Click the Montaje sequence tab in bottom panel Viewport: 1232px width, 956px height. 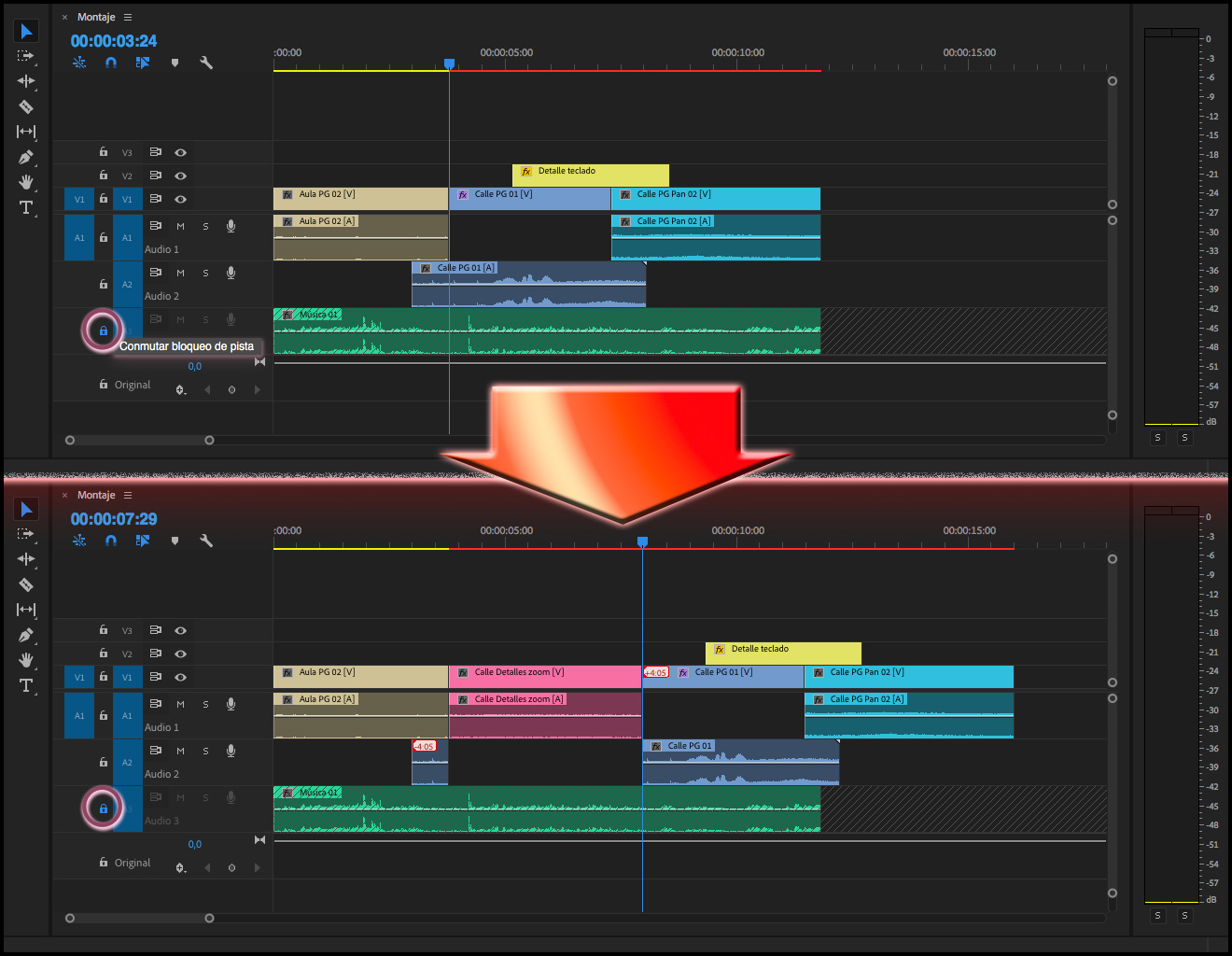click(x=96, y=495)
